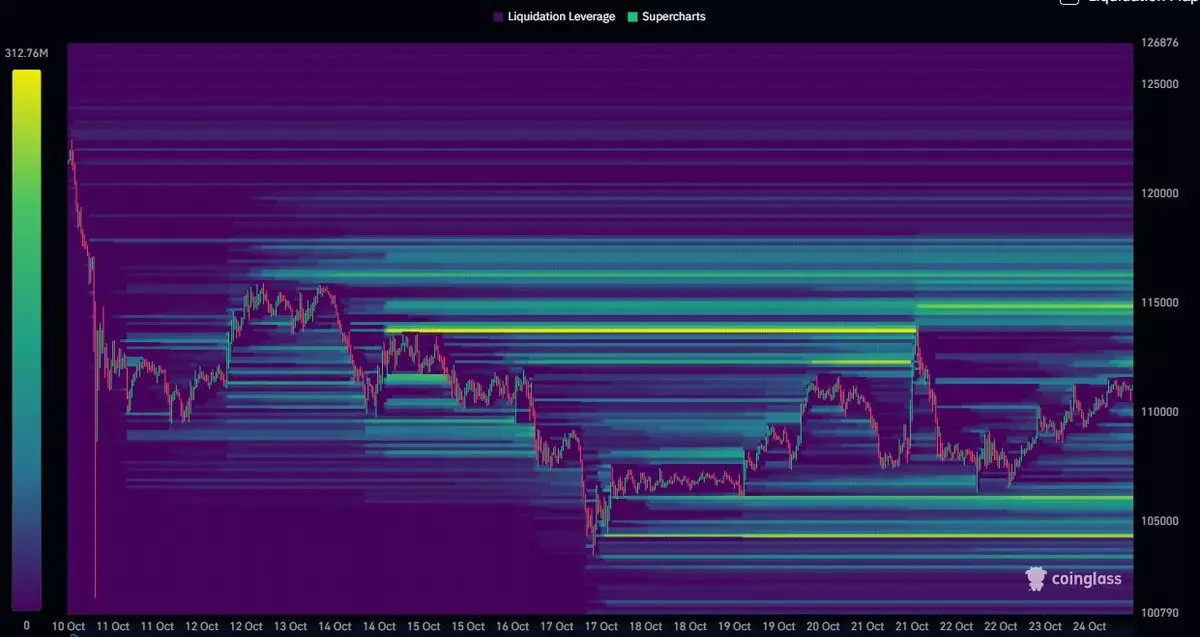Select the 16 Oct label on time axis
The width and height of the screenshot is (1200, 637).
pos(511,627)
